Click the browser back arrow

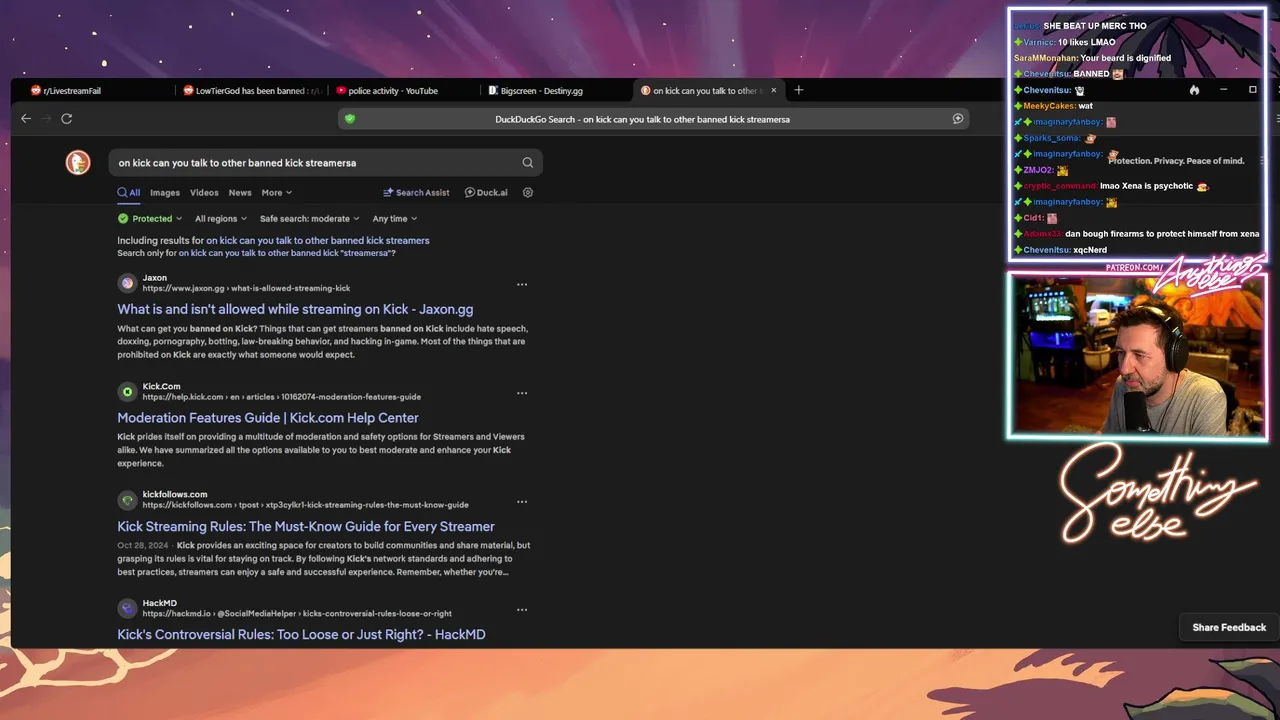[26, 118]
